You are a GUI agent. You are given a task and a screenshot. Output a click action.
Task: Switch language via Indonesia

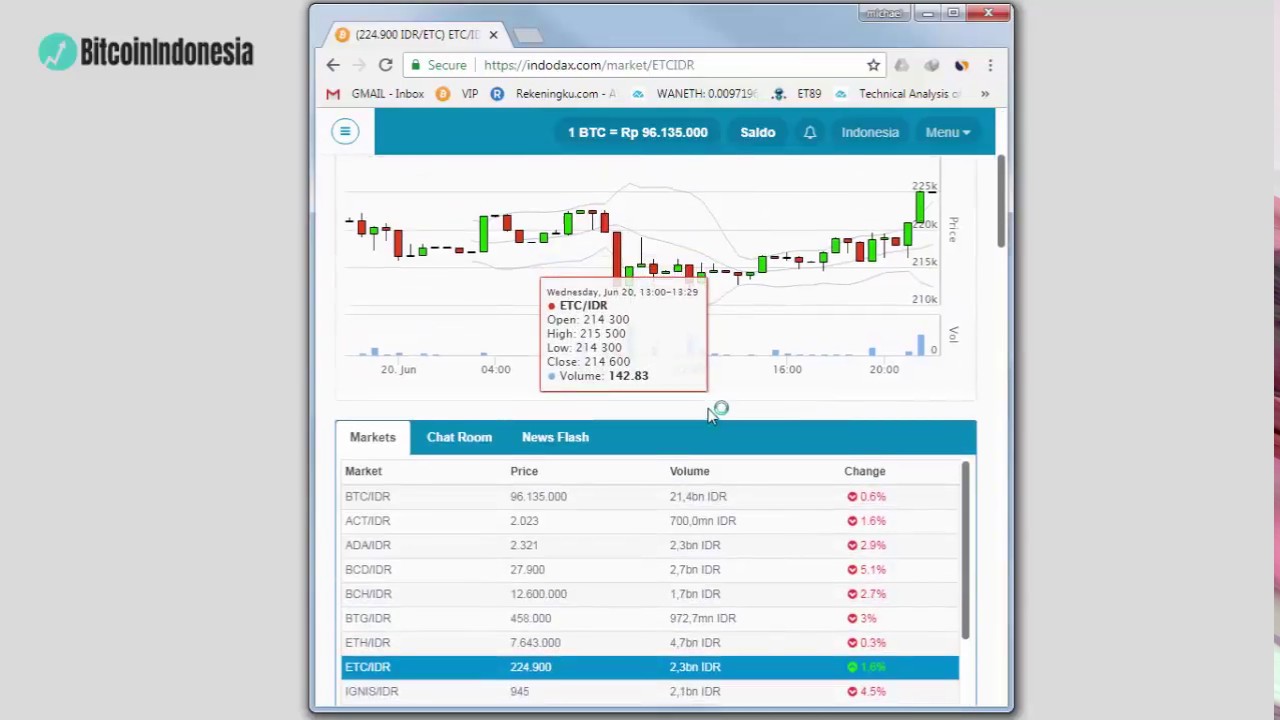tap(870, 132)
